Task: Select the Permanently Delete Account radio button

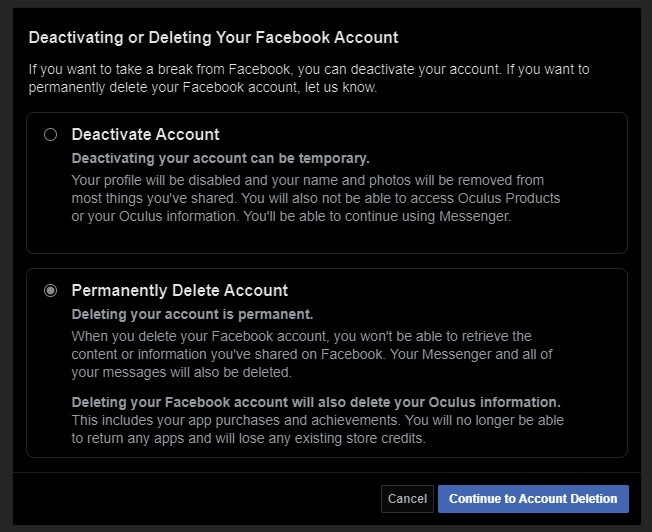Action: [51, 291]
